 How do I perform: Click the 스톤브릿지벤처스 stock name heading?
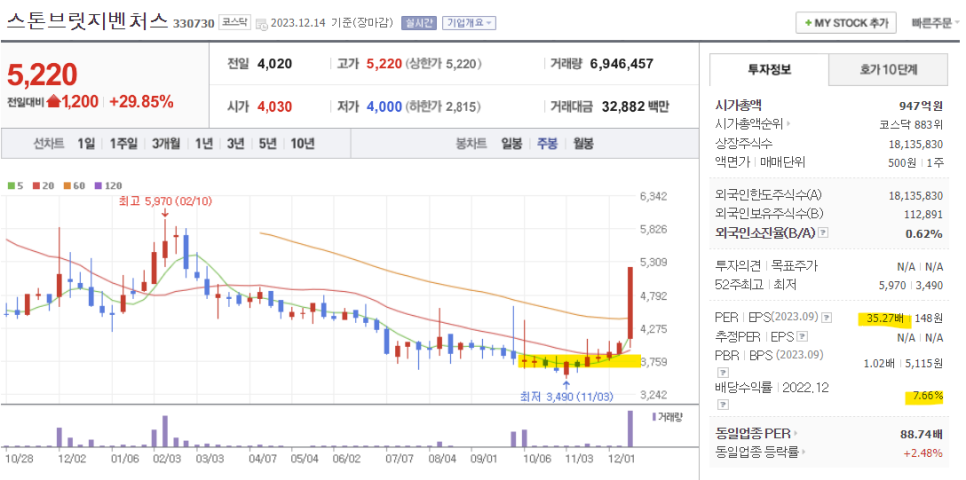(87, 20)
